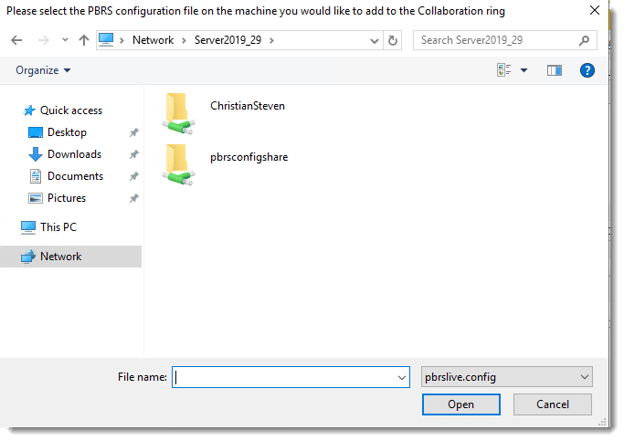This screenshot has height=441, width=624.
Task: Select Network in navigation pane
Action: (71, 256)
